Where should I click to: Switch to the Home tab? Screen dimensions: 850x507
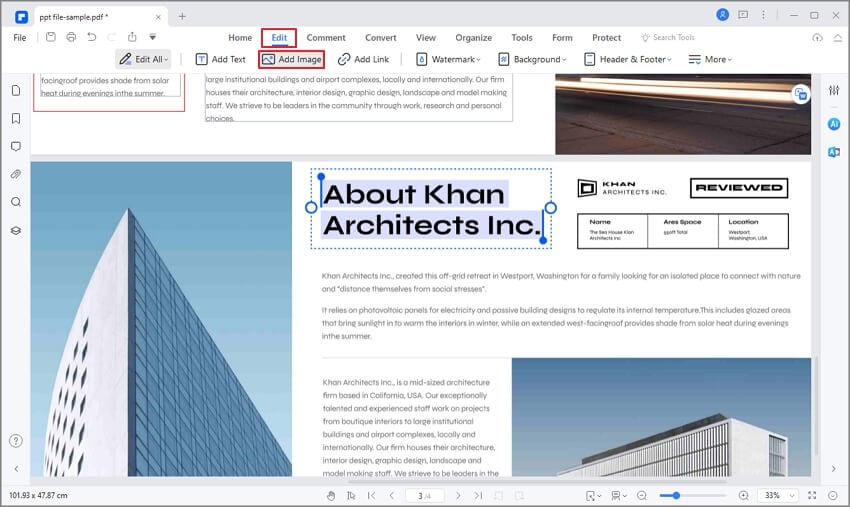[x=240, y=37]
